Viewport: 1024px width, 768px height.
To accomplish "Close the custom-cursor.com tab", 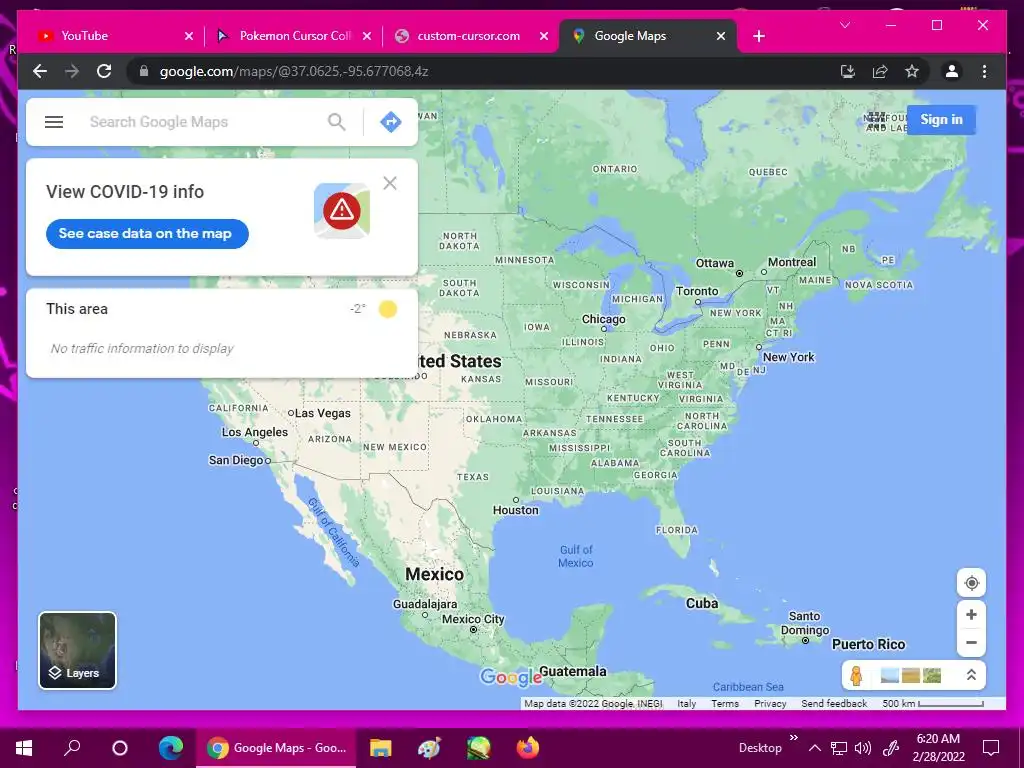I will pos(544,36).
